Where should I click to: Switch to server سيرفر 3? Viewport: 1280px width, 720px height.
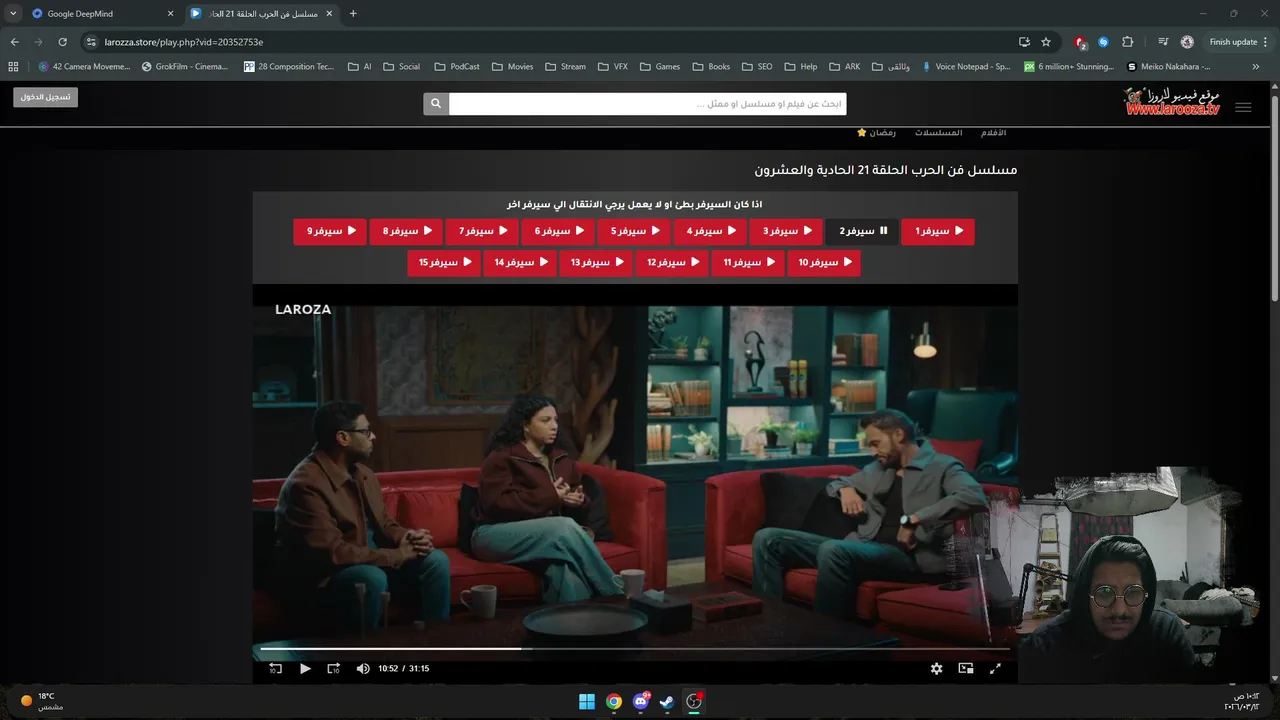tap(786, 231)
